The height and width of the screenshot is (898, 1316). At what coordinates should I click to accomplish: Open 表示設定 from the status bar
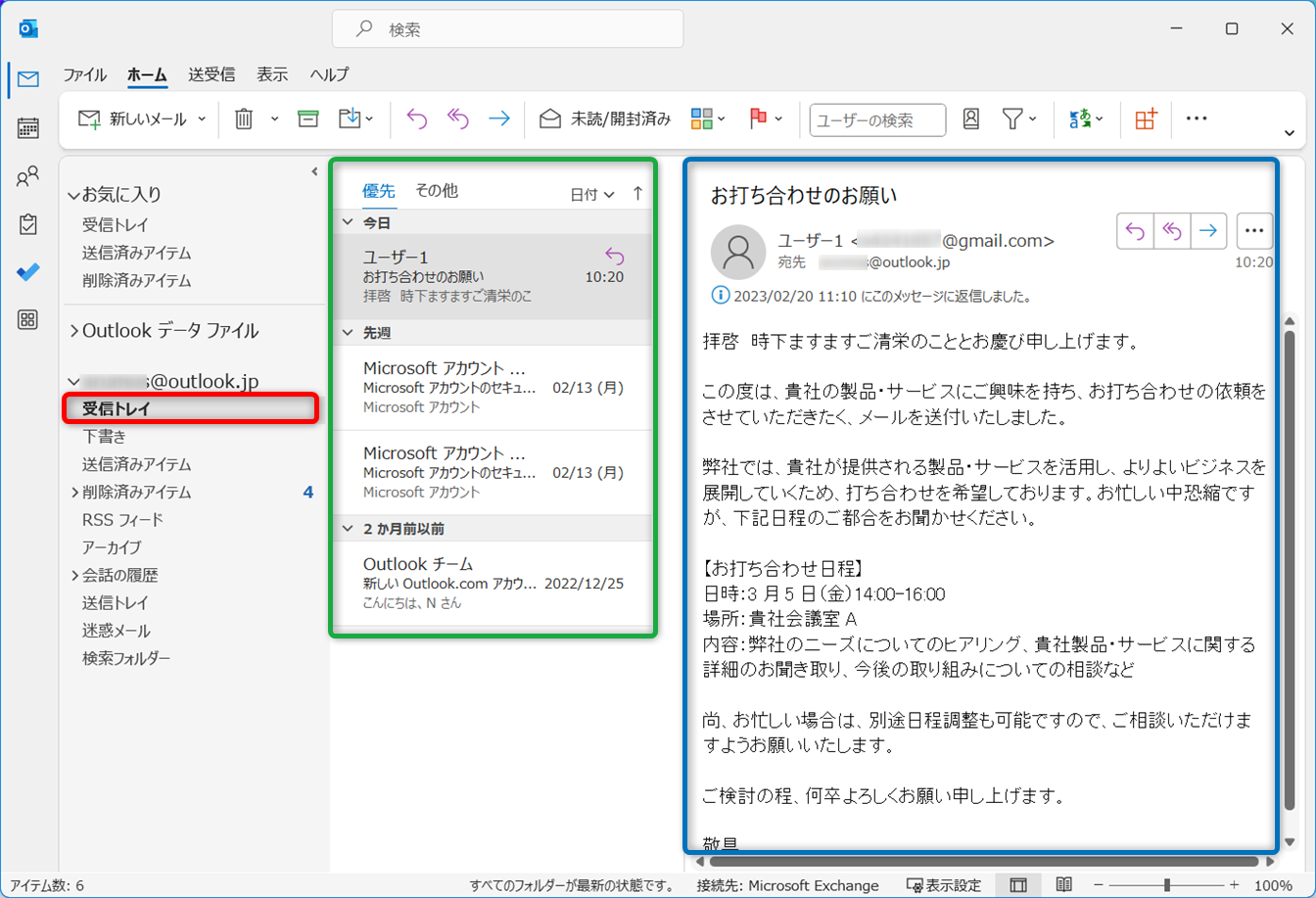click(x=945, y=884)
